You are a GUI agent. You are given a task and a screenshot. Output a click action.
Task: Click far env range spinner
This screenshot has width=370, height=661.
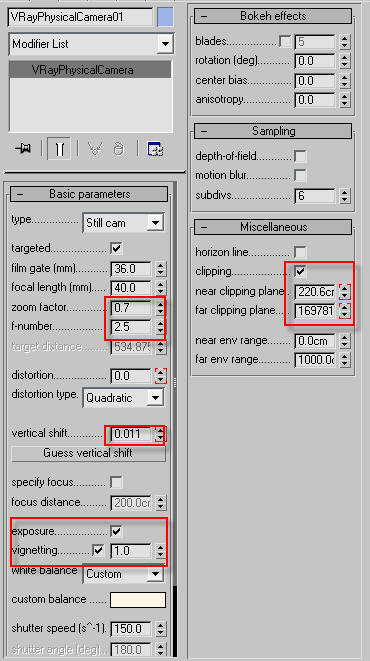coord(345,360)
